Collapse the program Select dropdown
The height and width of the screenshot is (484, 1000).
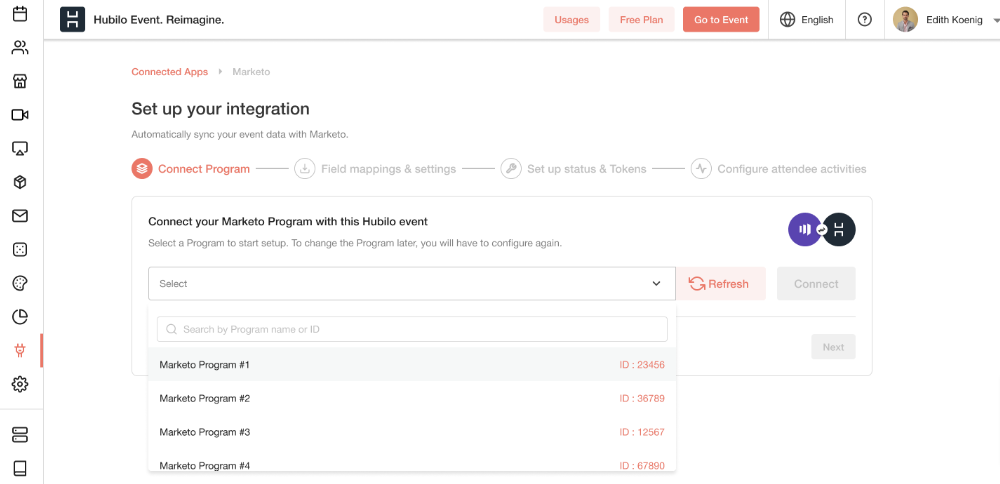click(412, 283)
